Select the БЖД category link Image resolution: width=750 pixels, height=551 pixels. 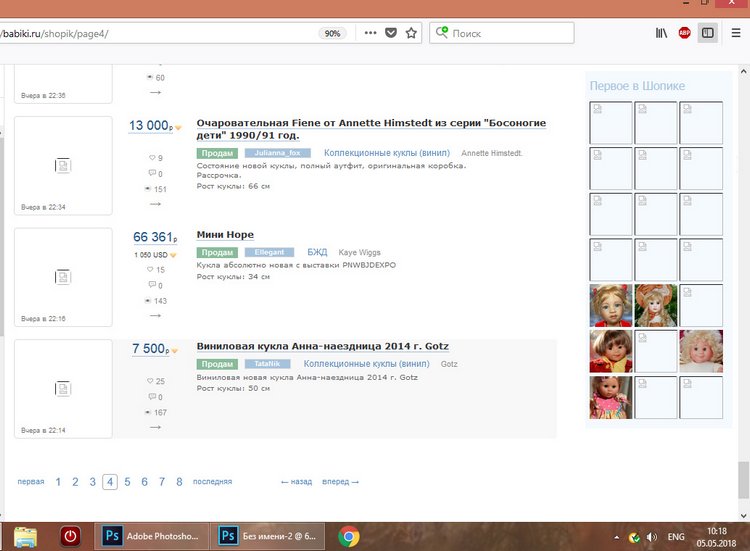tap(317, 253)
